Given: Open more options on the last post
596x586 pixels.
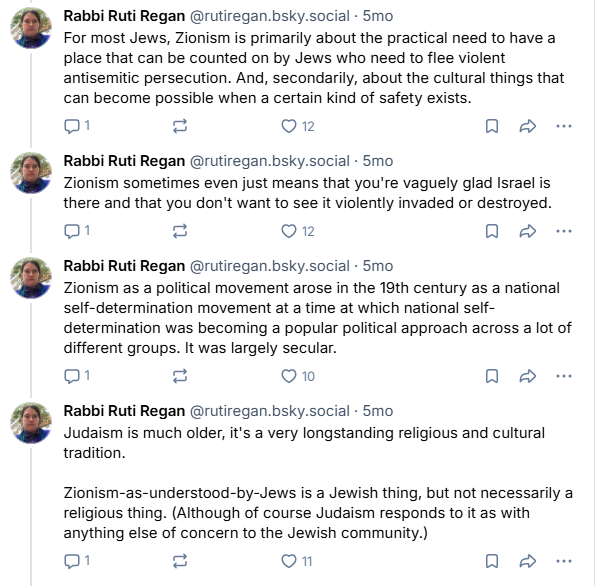Looking at the screenshot, I should click(564, 561).
